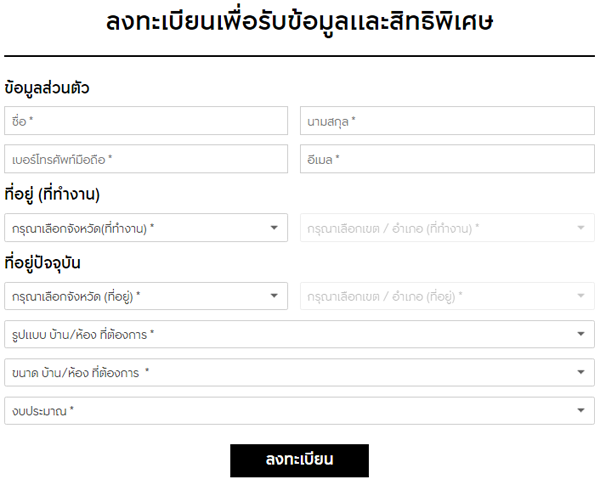This screenshot has width=600, height=485.
Task: Click the arrow icon on ขนาด บ้าน/ห้อง selector
Action: click(x=580, y=372)
